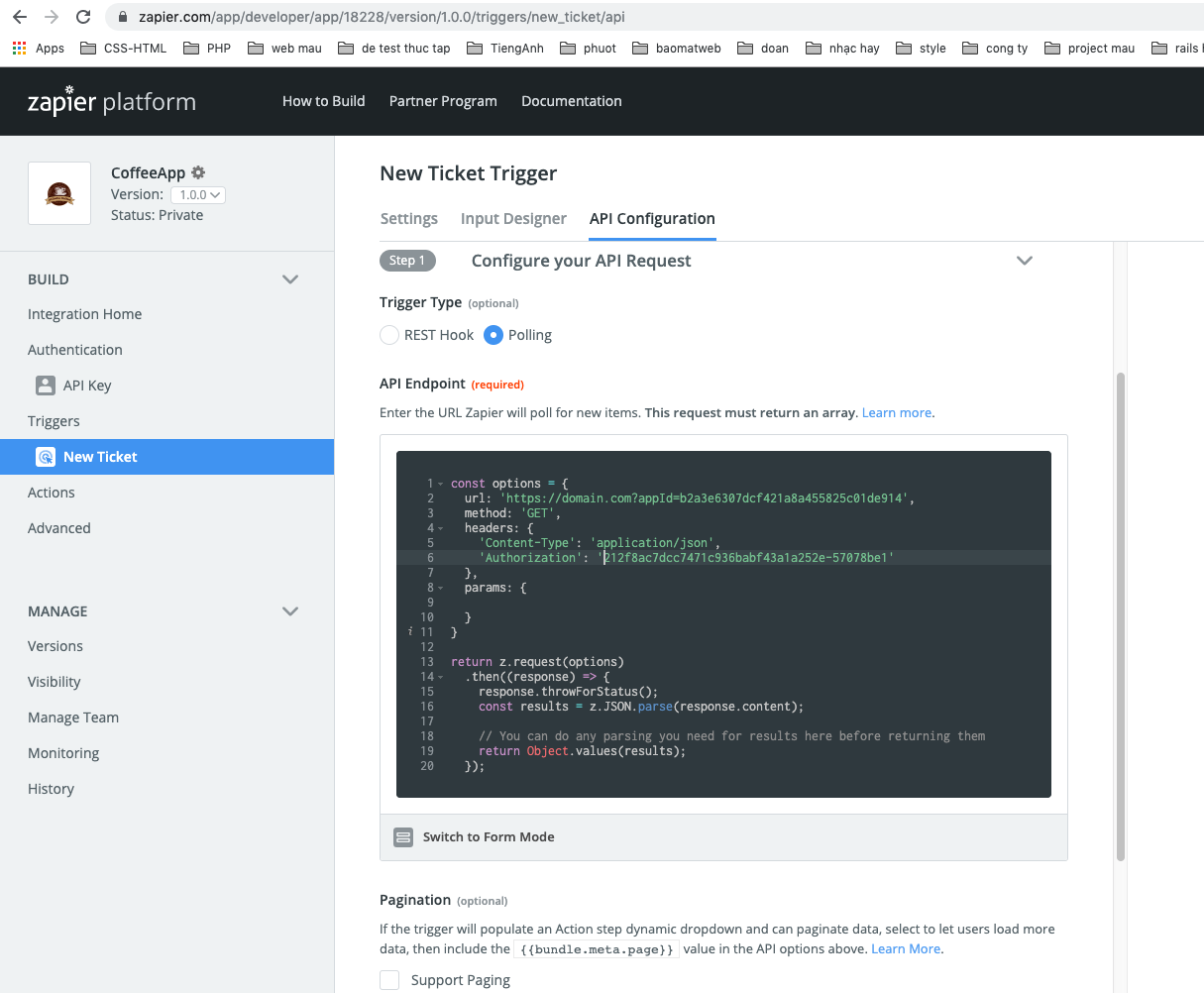Screen dimensions: 1204x993
Task: Select the Polling radio button
Action: point(493,335)
